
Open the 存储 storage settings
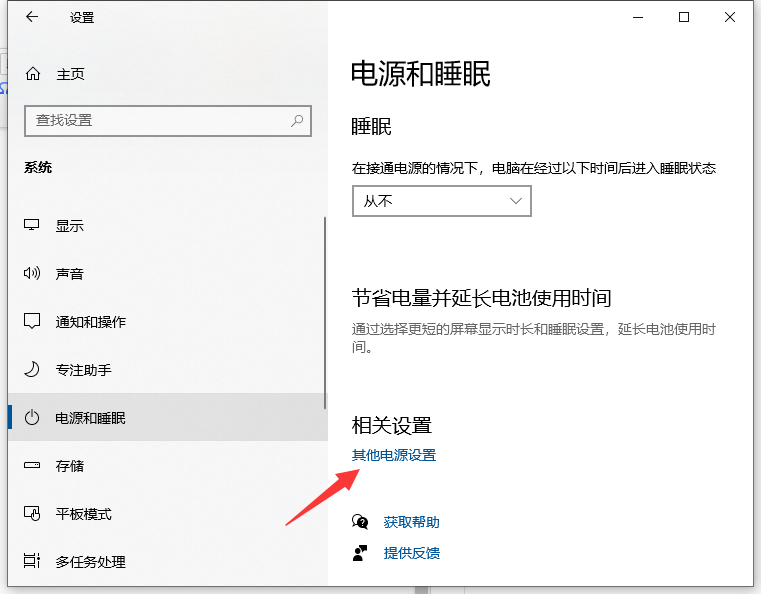[69, 466]
